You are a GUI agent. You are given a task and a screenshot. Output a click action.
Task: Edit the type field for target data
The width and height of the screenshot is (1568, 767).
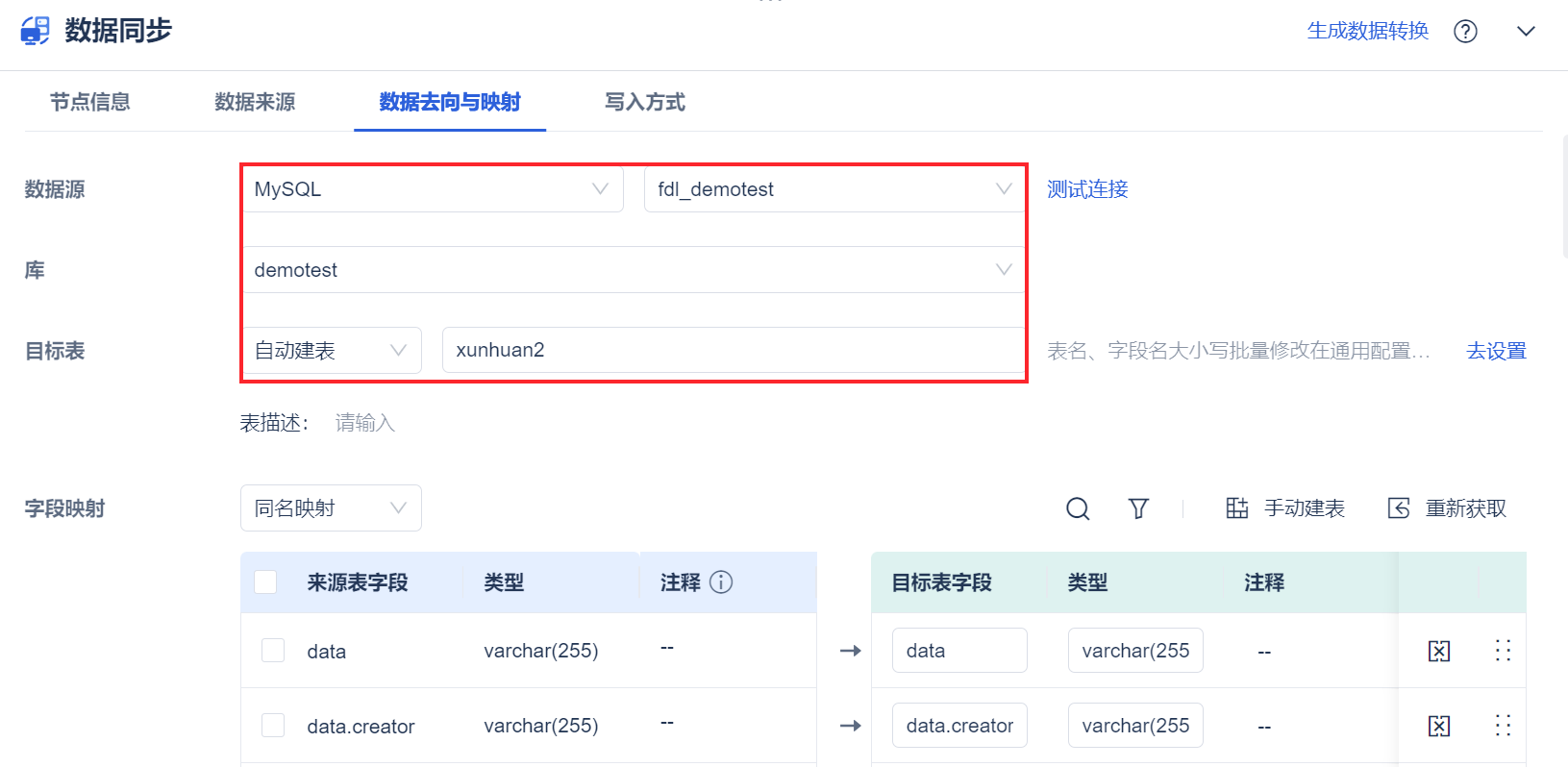click(1135, 651)
